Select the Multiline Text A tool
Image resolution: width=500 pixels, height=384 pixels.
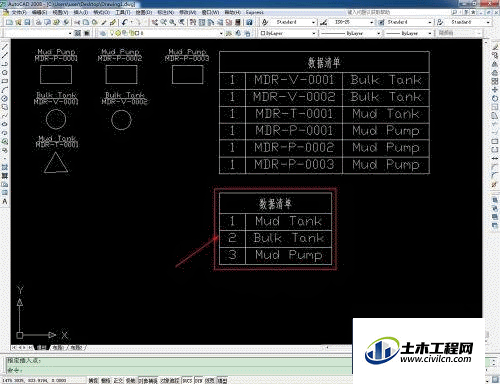(x=5, y=201)
